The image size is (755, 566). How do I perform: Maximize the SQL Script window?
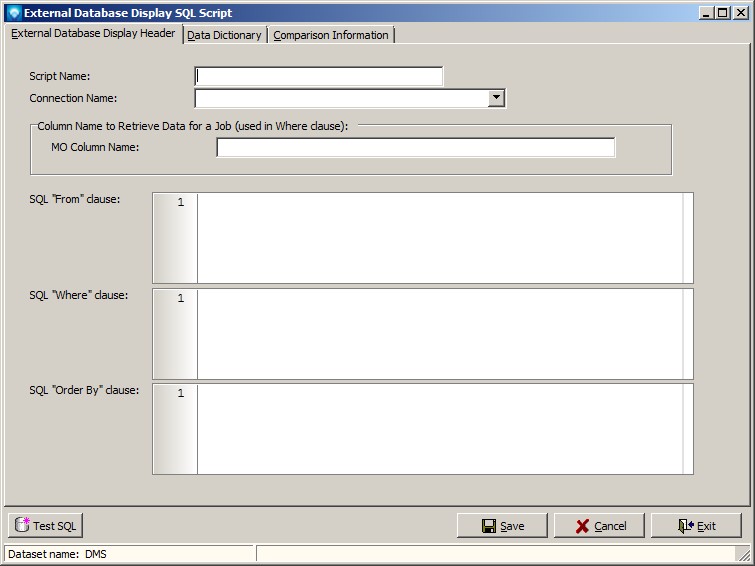723,13
